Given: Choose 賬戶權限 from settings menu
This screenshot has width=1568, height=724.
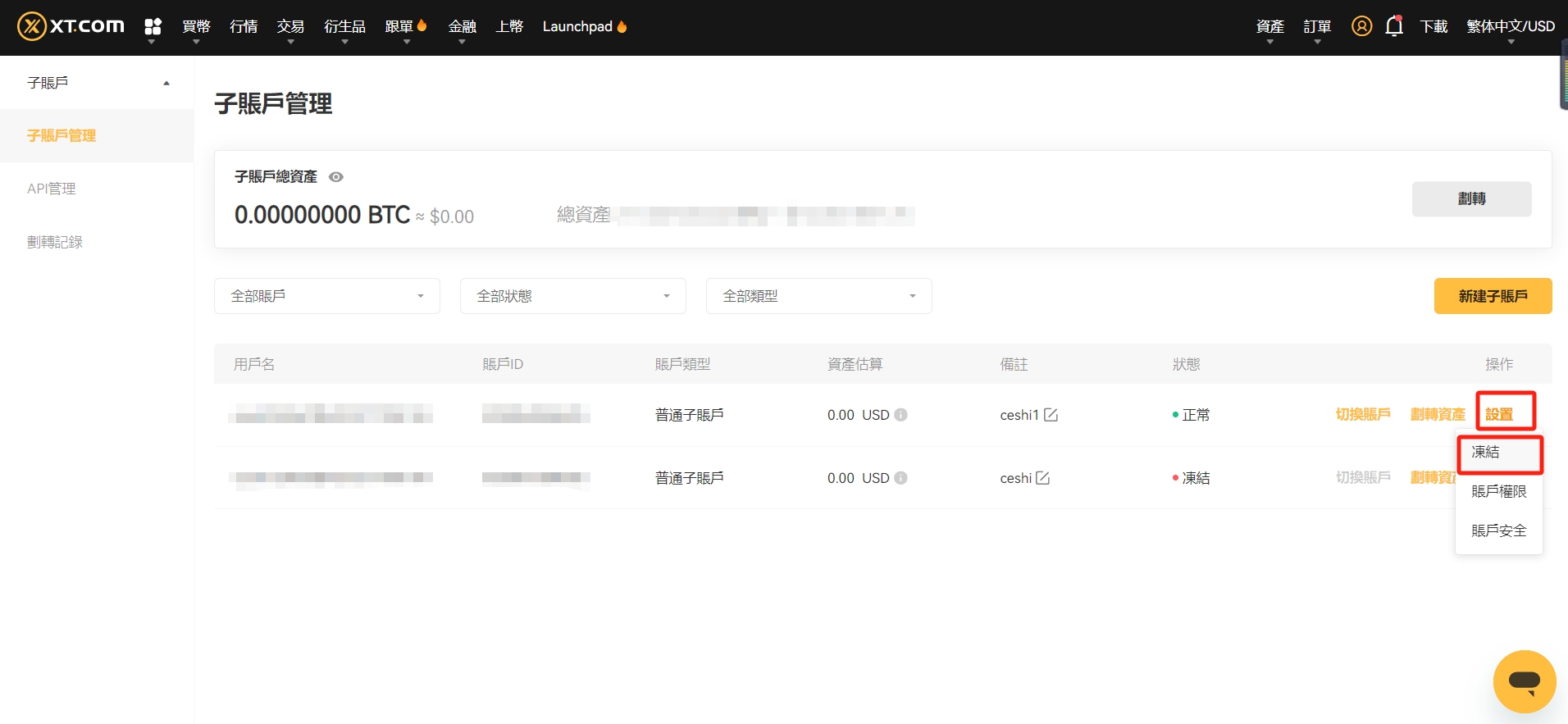Looking at the screenshot, I should coord(1499,491).
